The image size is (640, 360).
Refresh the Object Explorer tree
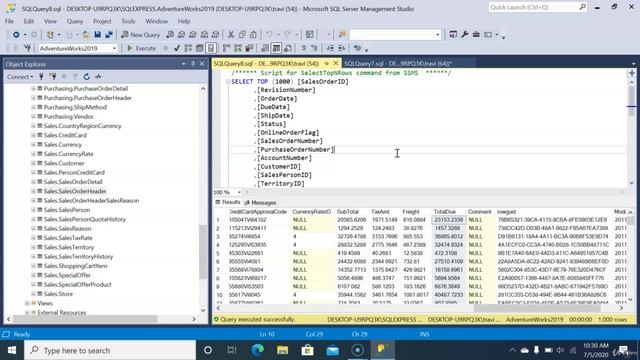click(87, 76)
